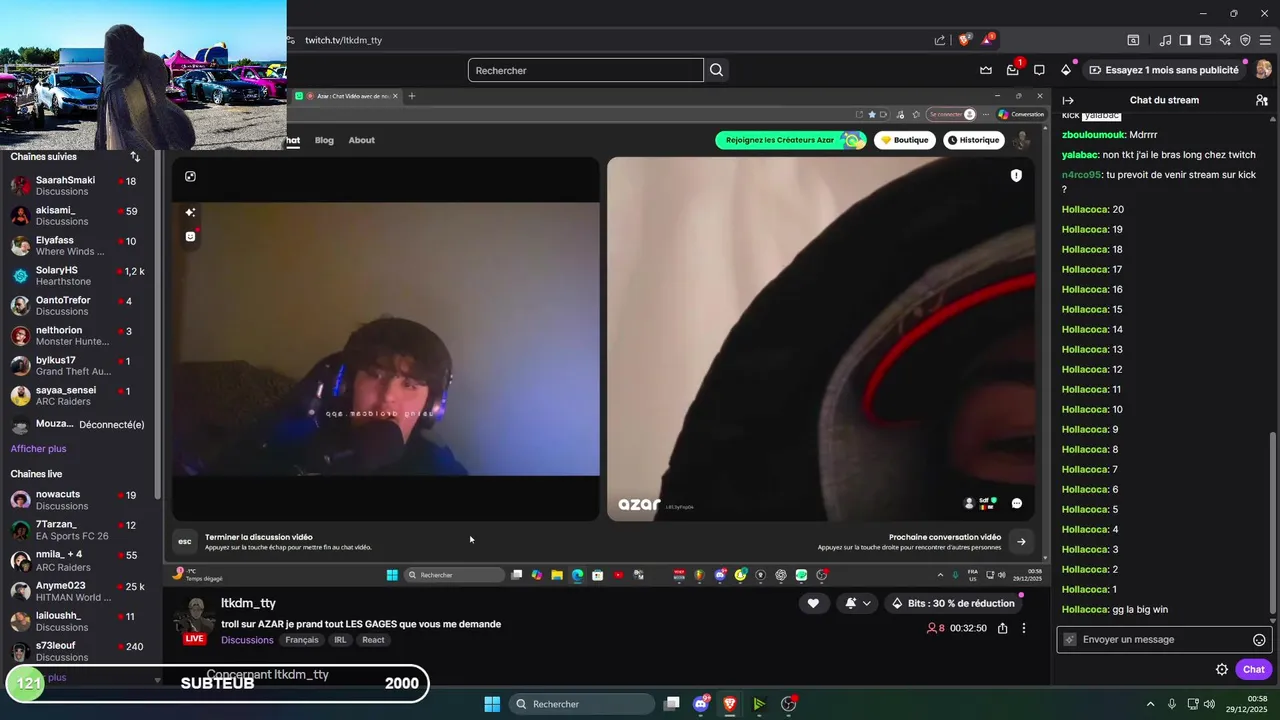Open the SaarahSmaki followed channel
This screenshot has height=720, width=1280.
(x=80, y=186)
